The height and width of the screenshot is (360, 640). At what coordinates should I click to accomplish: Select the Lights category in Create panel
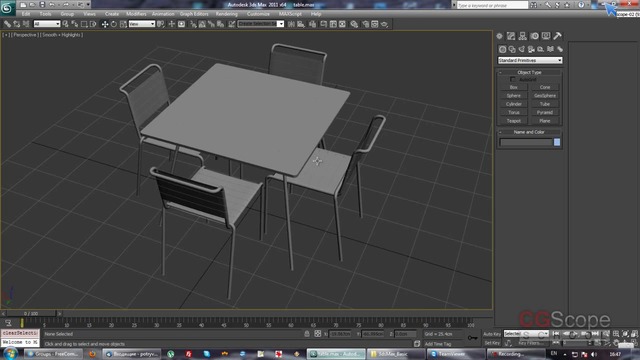coord(522,49)
